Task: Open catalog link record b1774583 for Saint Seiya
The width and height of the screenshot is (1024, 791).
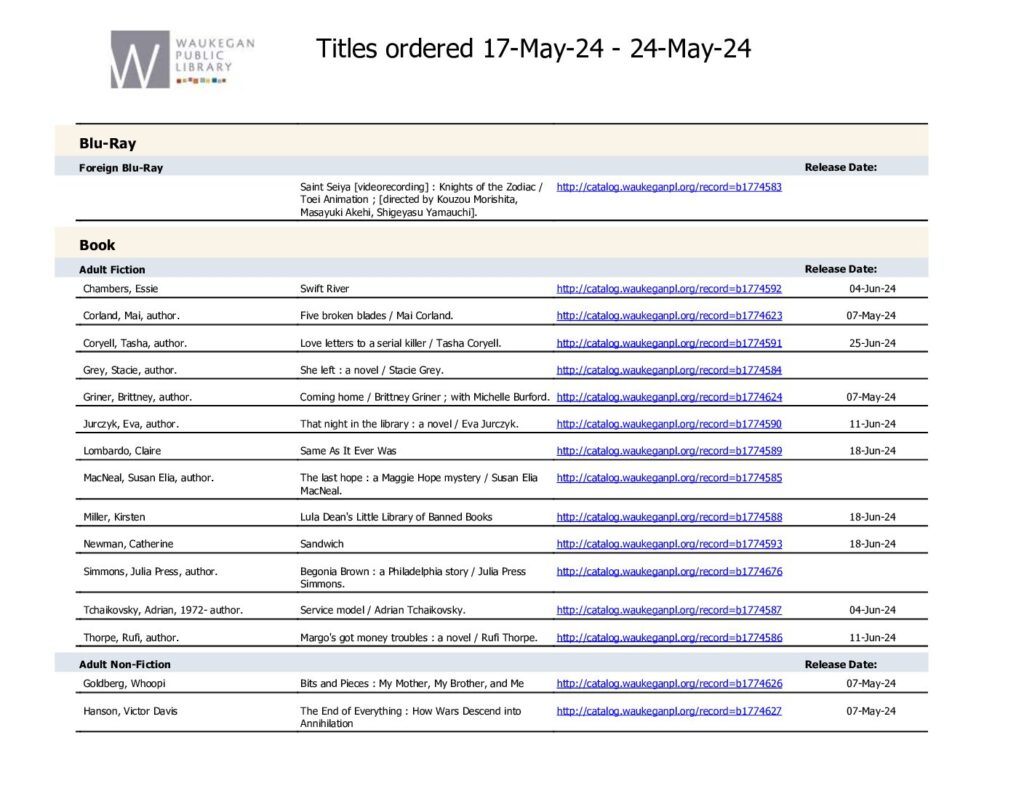Action: (x=669, y=187)
